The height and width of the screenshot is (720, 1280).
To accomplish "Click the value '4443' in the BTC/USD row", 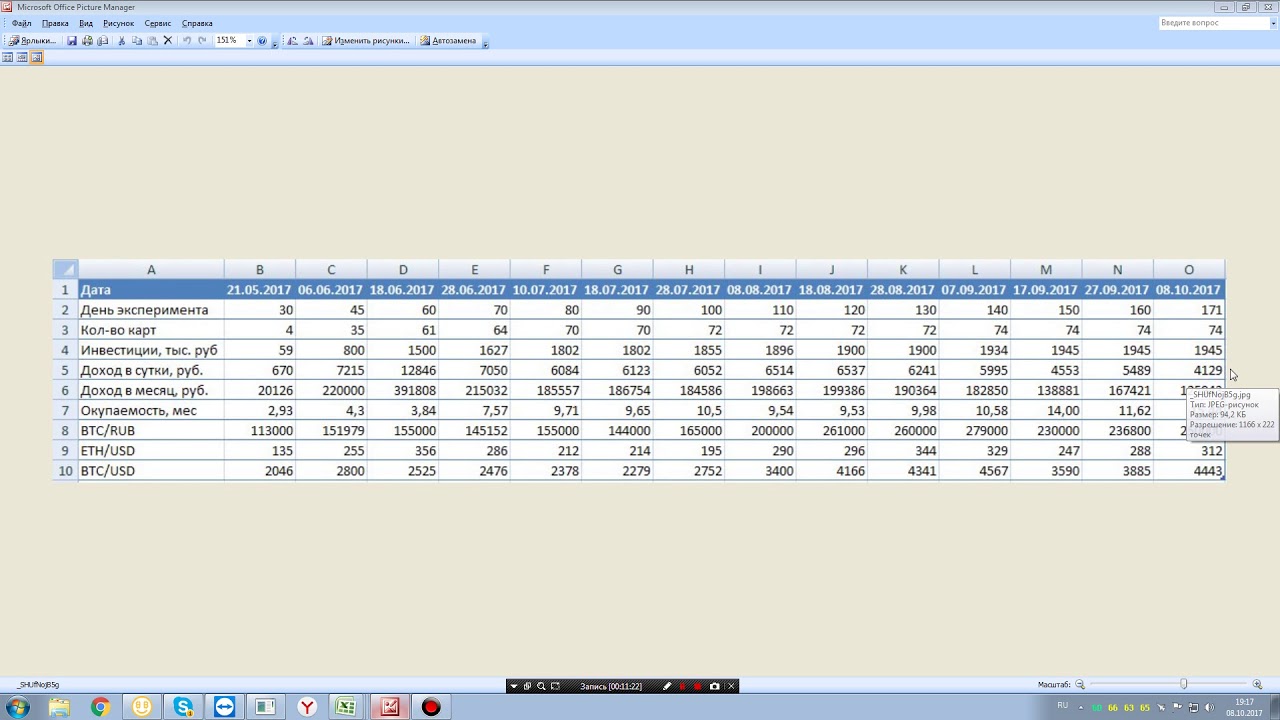I will pos(1207,471).
